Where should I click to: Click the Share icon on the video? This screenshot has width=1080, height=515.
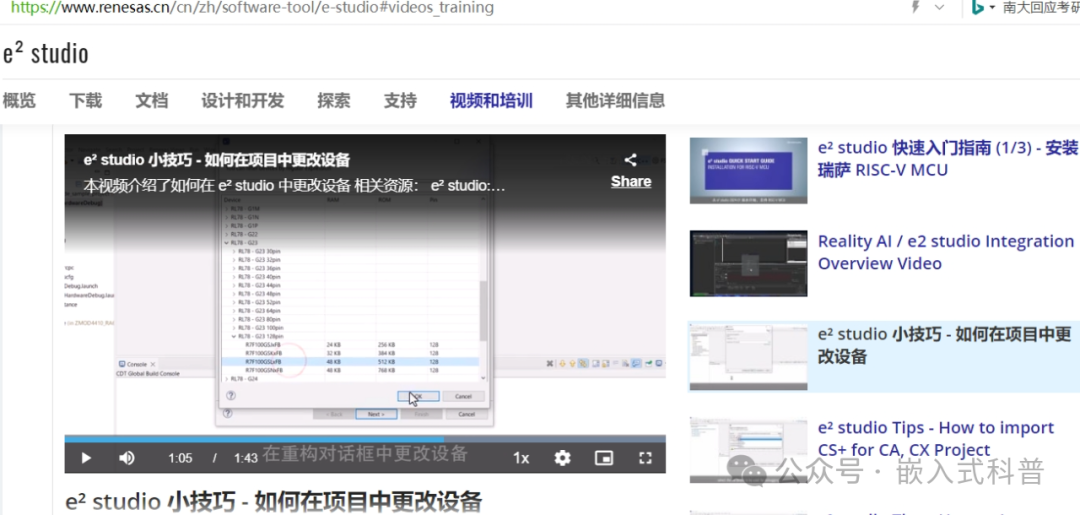pyautogui.click(x=630, y=160)
